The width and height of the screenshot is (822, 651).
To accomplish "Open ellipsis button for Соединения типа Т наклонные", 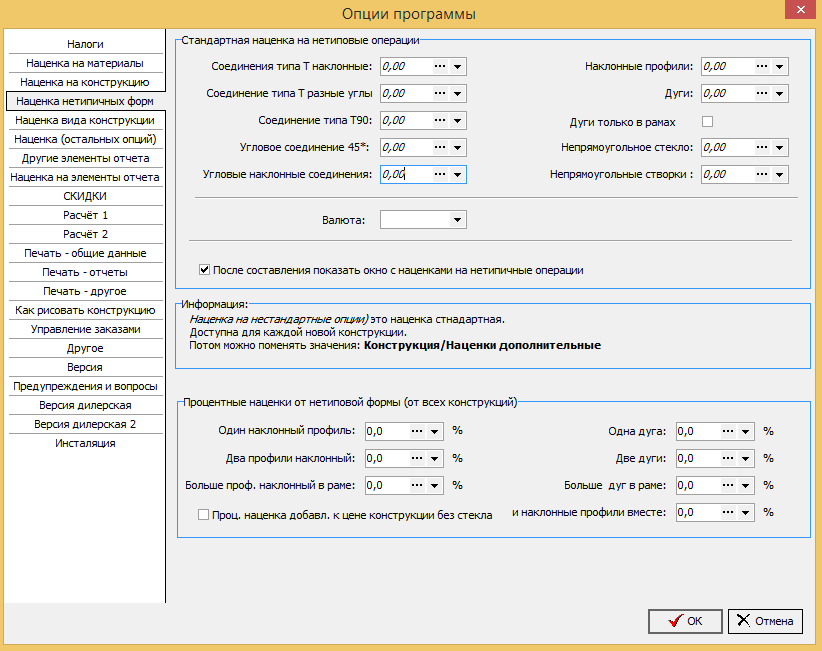I will (440, 67).
